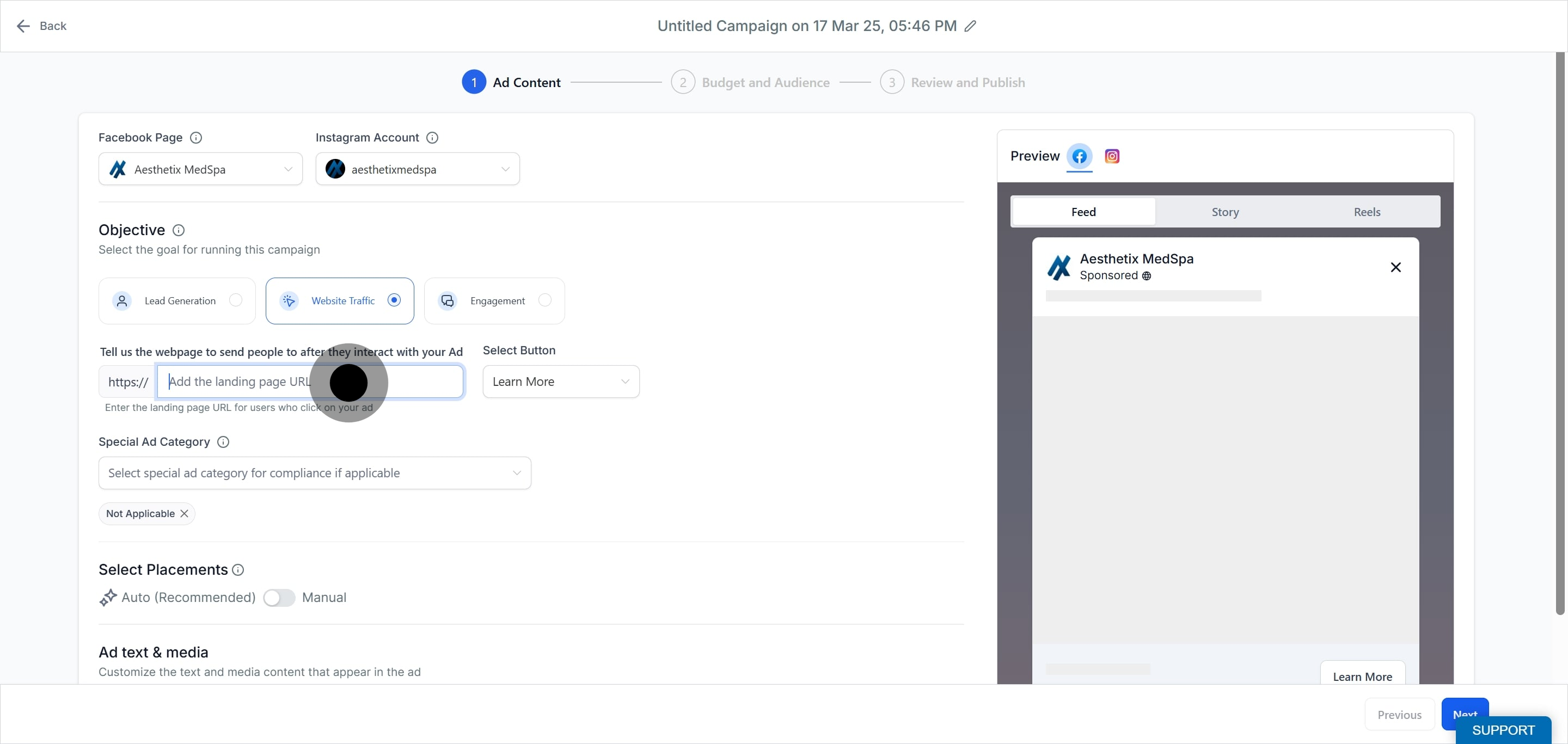Image resolution: width=1568 pixels, height=744 pixels.
Task: Remove the Not Applicable tag
Action: click(185, 513)
